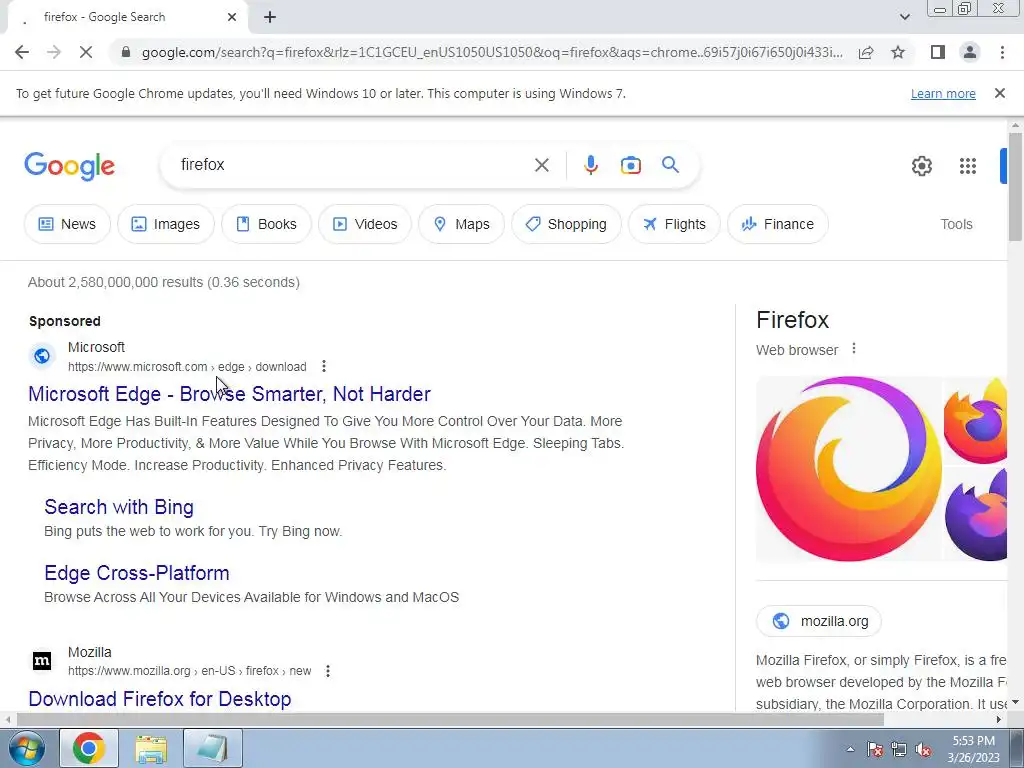Start voice search with microphone
Viewport: 1024px width, 768px height.
tap(590, 165)
